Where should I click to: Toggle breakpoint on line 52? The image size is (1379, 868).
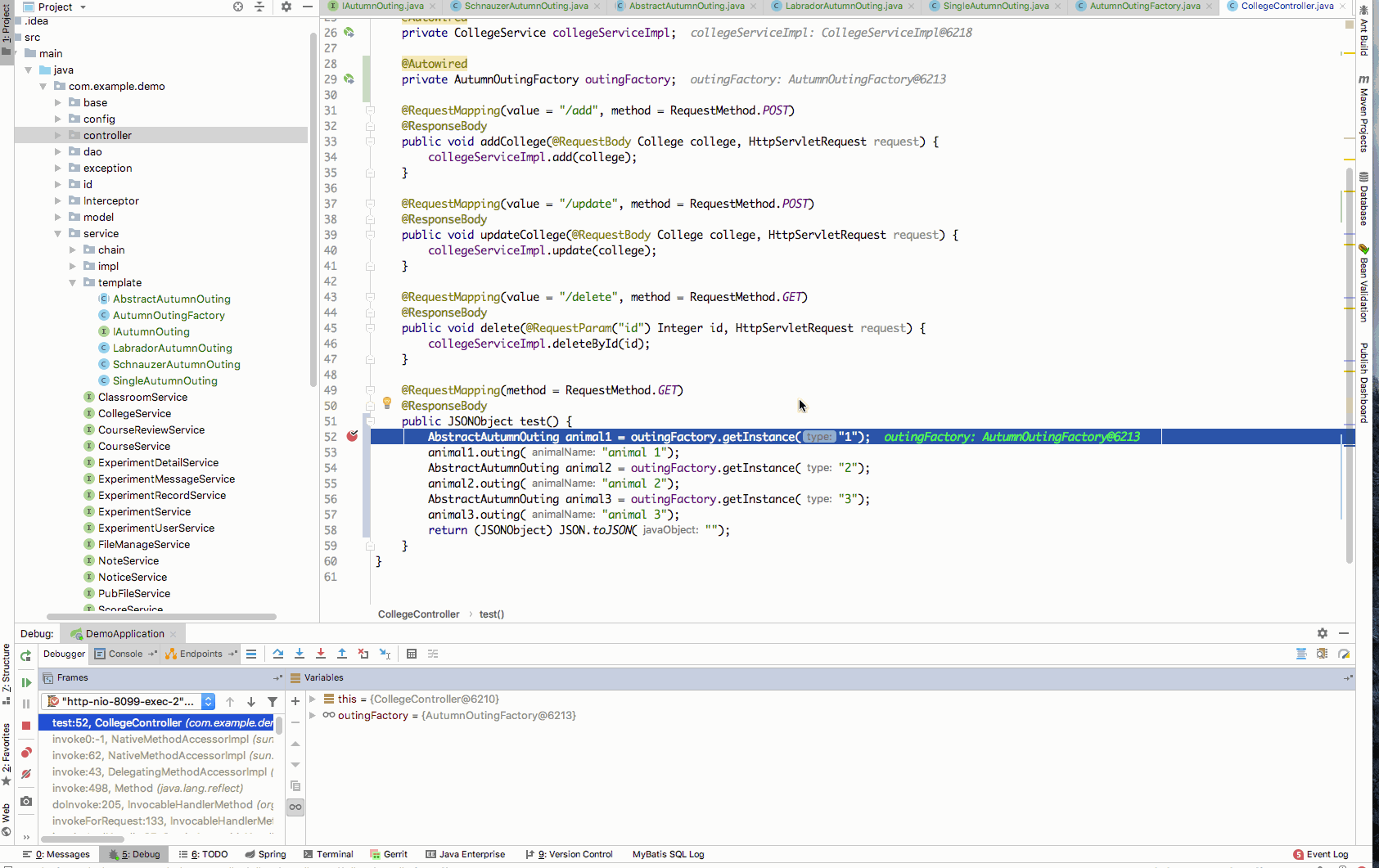pyautogui.click(x=352, y=436)
